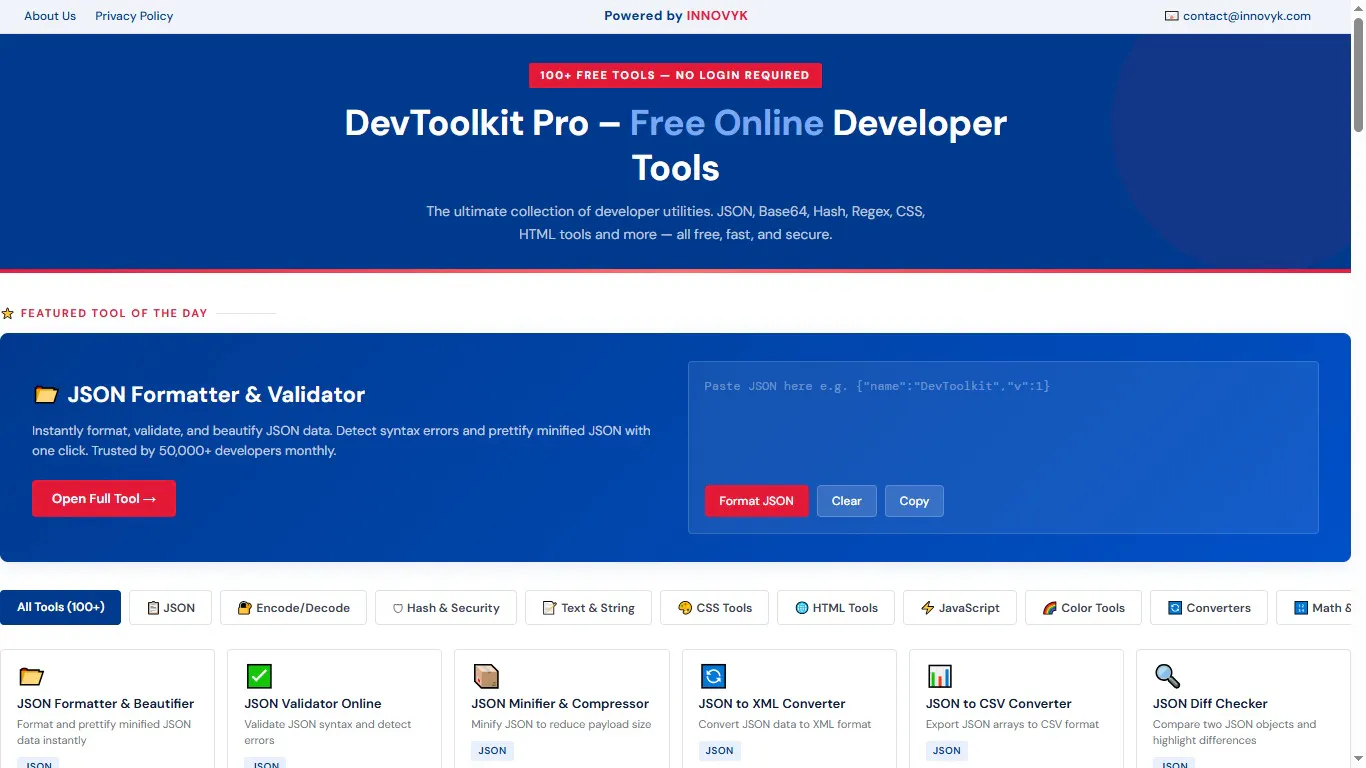1366x768 pixels.
Task: Click the JSON tag on JSON to XML card
Action: pos(719,750)
